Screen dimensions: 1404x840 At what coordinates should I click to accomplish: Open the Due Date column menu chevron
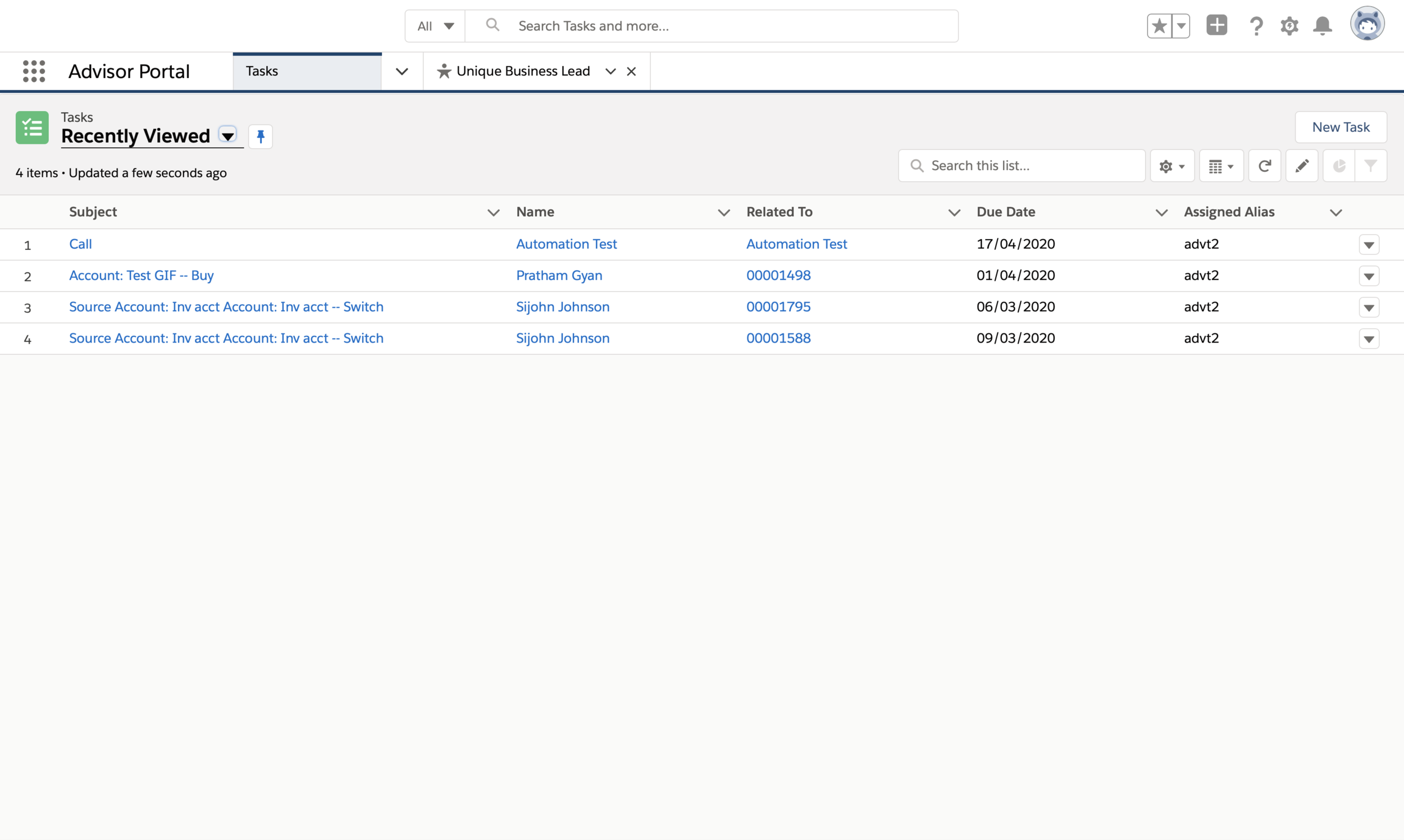pos(1161,213)
